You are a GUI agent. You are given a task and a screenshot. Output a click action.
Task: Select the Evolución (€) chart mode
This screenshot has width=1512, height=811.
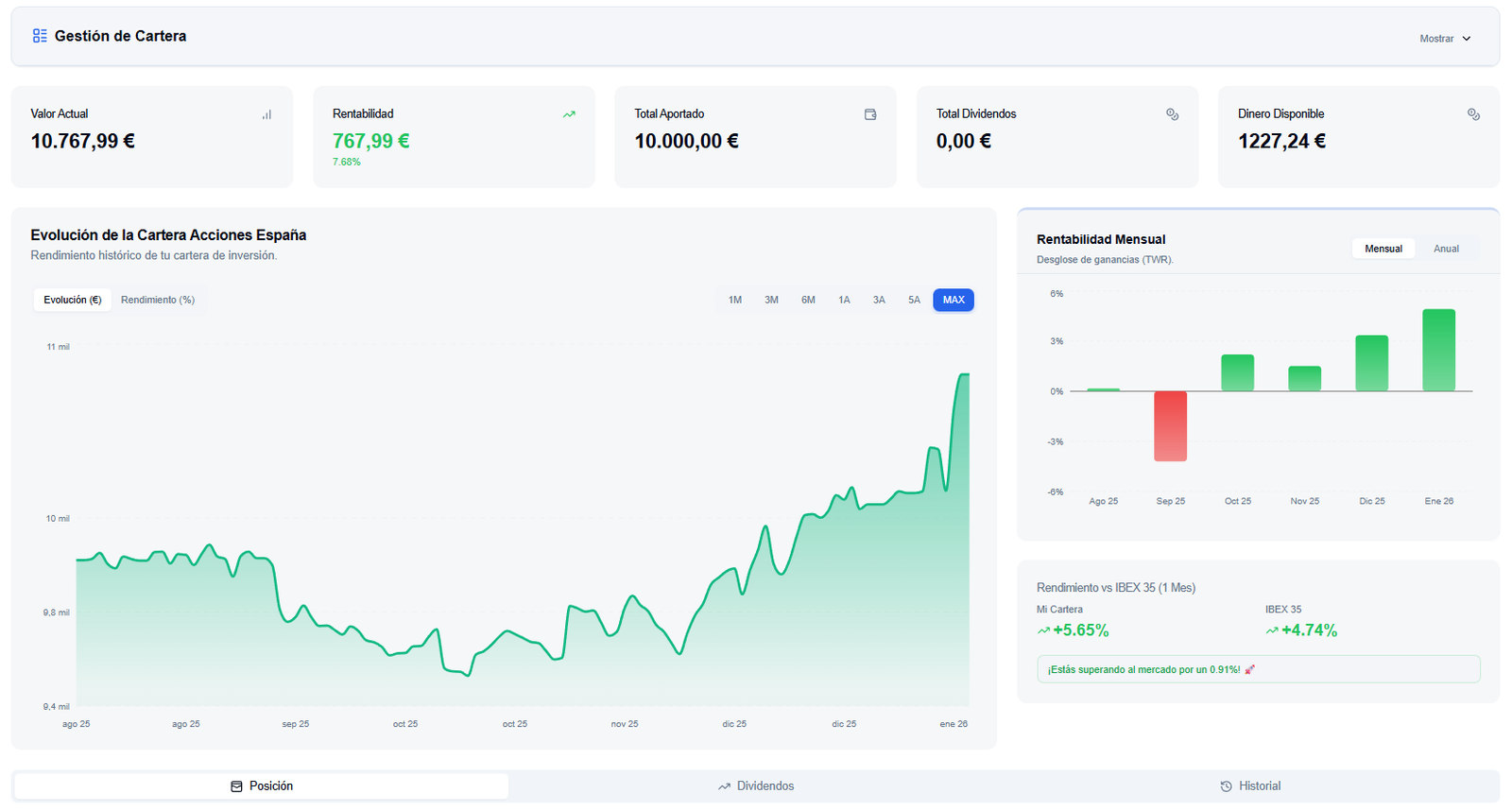tap(73, 300)
